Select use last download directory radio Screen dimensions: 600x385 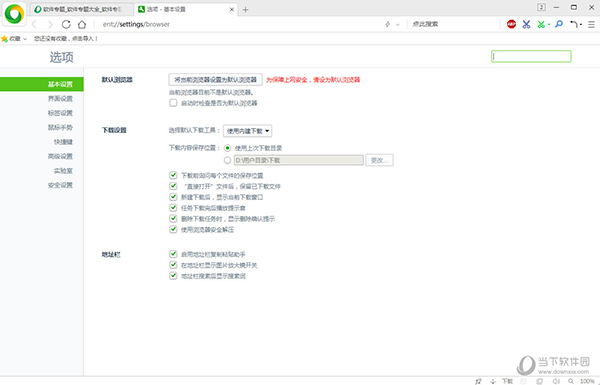(x=228, y=148)
